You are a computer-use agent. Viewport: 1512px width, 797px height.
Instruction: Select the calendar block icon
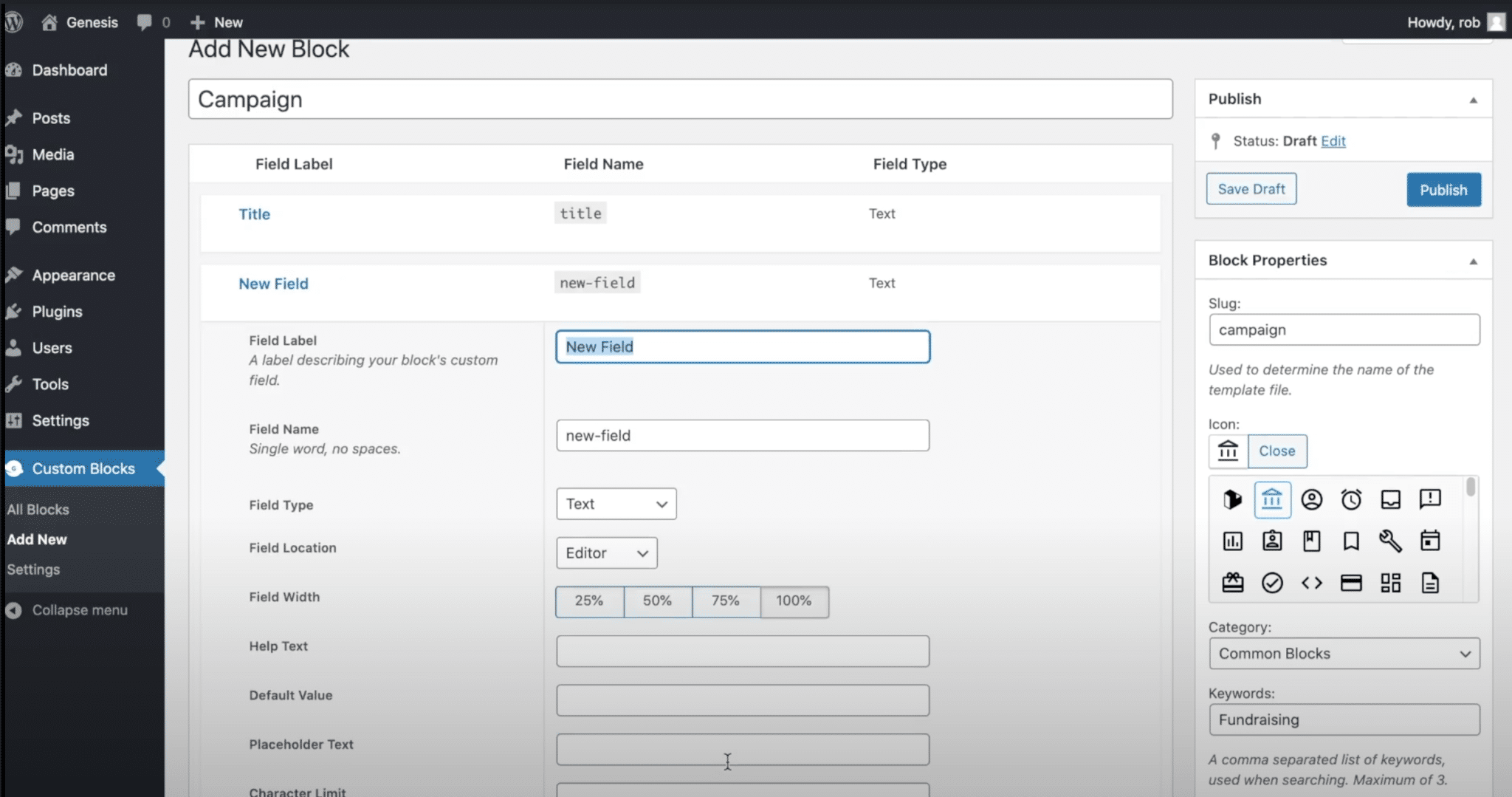point(1431,541)
